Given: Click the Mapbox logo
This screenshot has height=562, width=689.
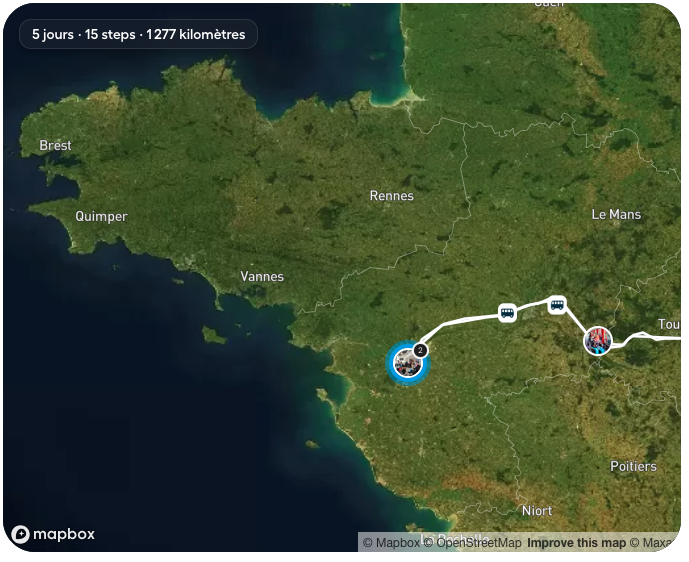Looking at the screenshot, I should [53, 534].
